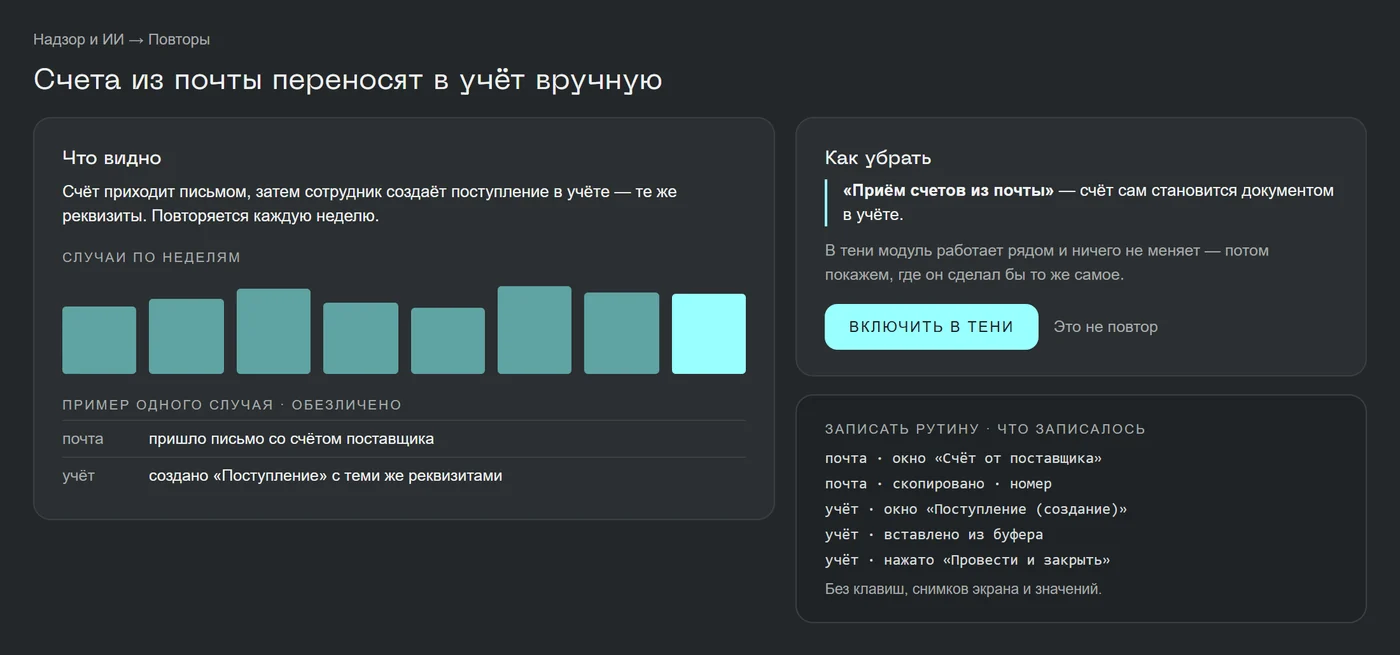Click row «создано «Поступление» с теми же реквизитами»

point(404,476)
